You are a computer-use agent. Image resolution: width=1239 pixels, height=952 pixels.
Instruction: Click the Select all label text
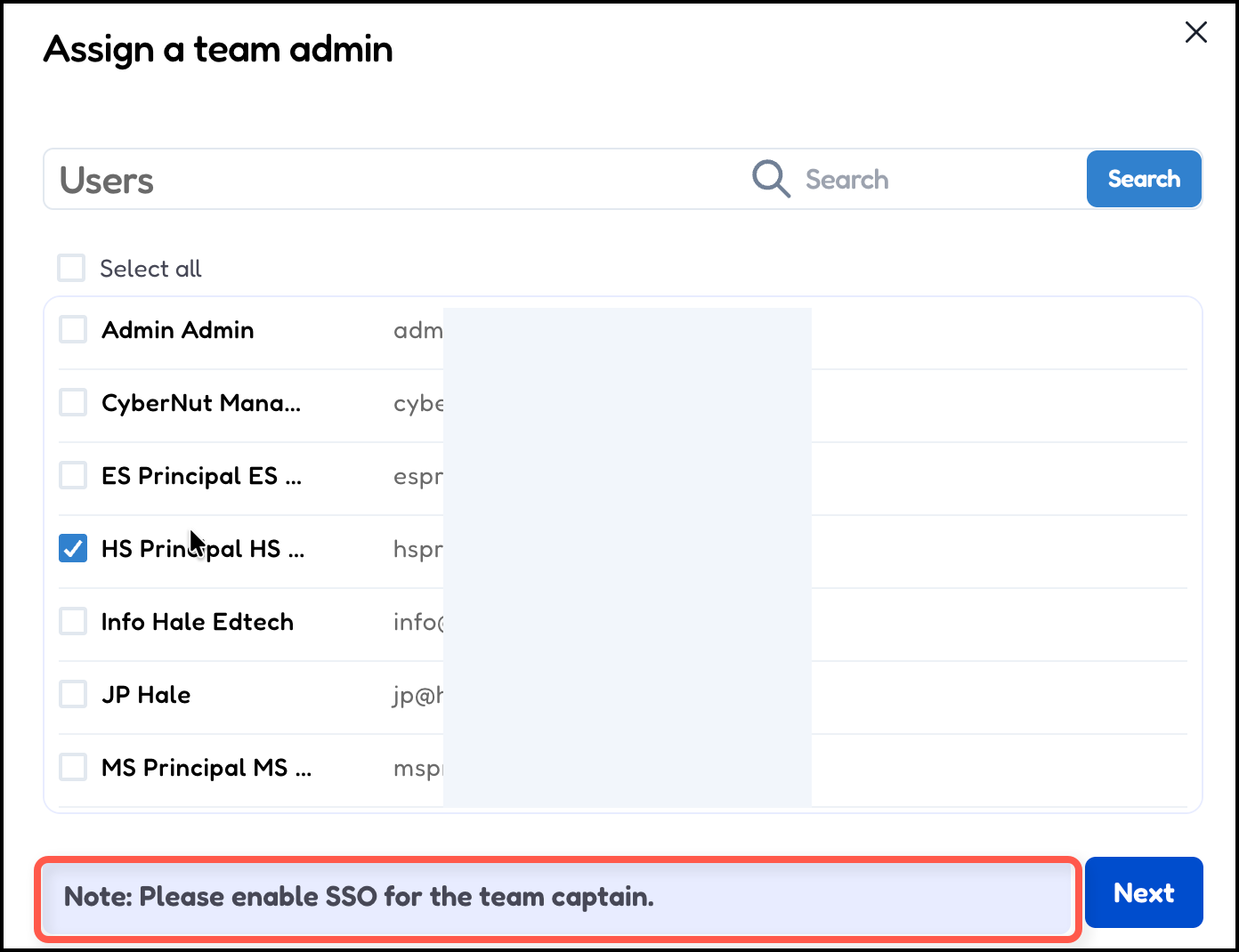150,269
